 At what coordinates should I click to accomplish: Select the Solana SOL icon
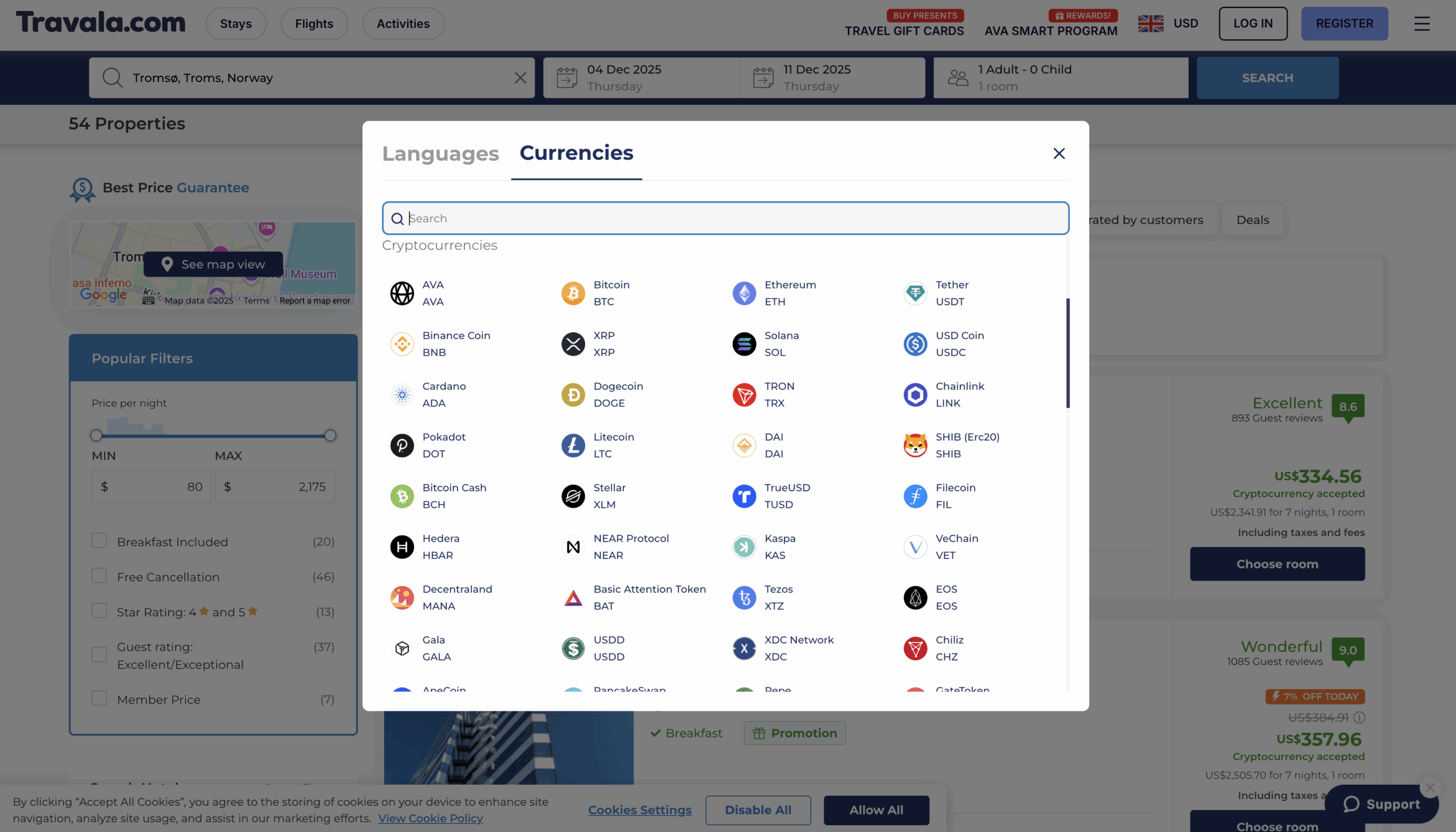[x=744, y=344]
